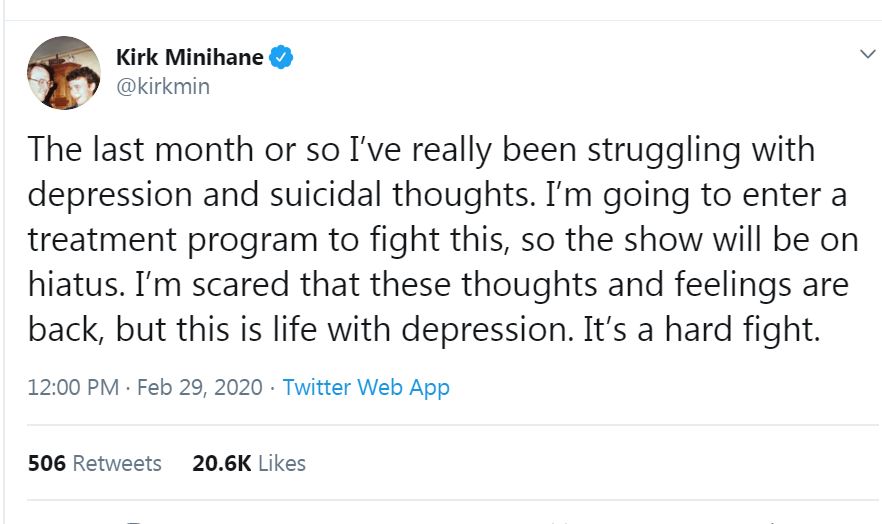Click the word "struggling" in the first line

(x=637, y=151)
